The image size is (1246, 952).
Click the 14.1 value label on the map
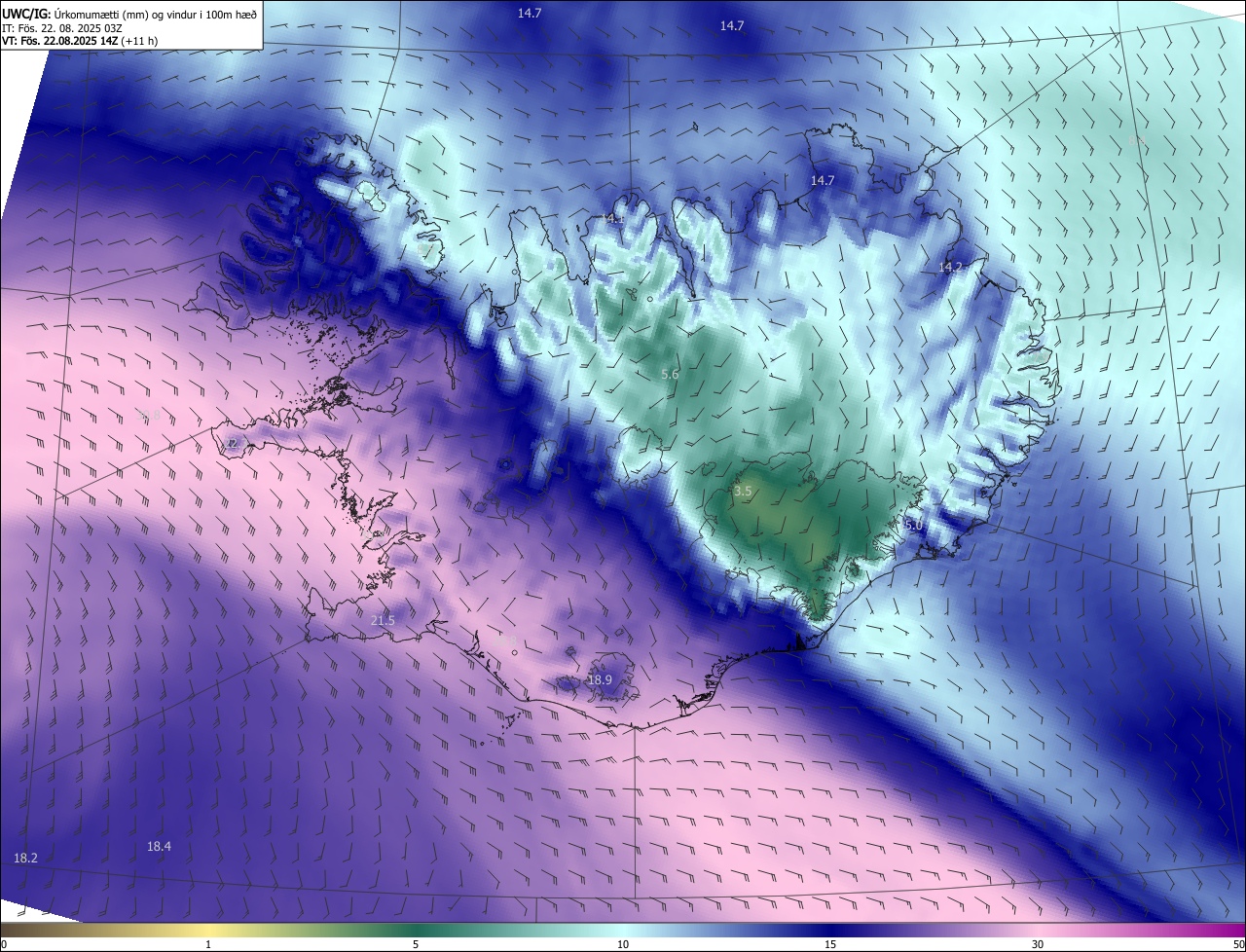[x=613, y=219]
